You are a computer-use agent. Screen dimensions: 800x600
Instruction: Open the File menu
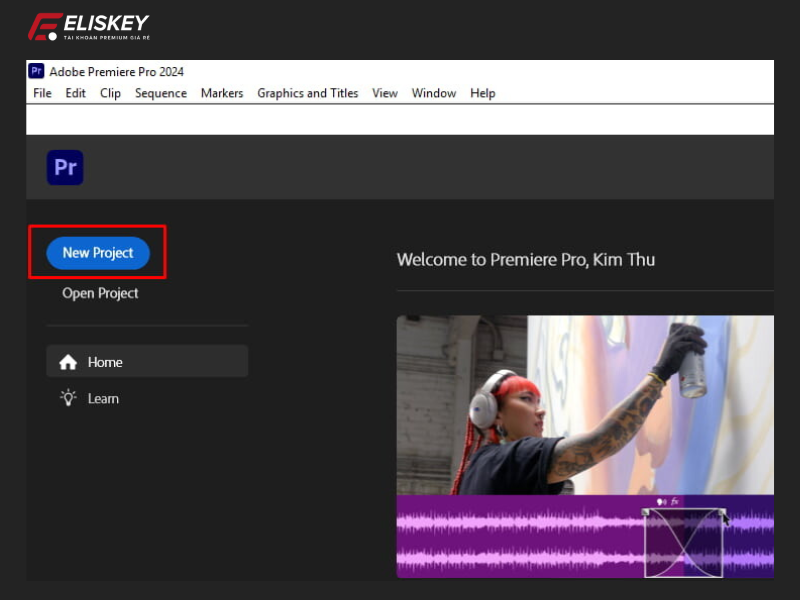coord(42,93)
